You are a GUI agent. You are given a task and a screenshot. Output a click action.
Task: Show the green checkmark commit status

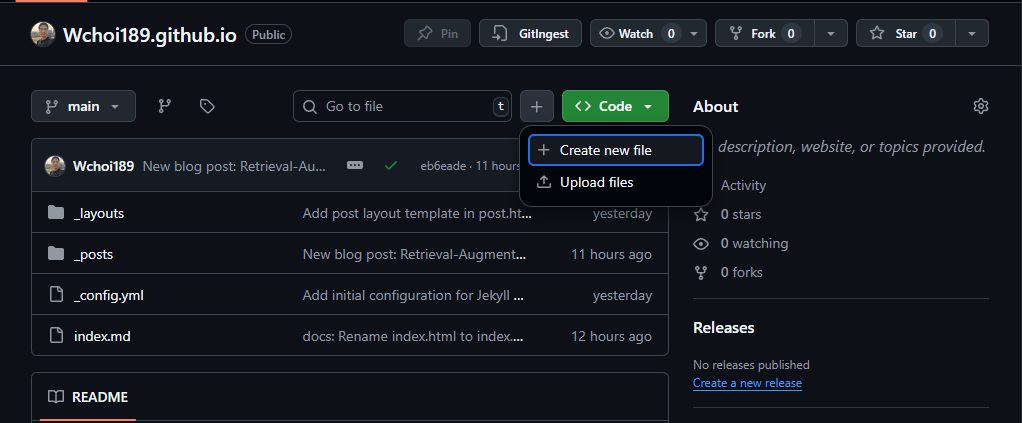(391, 166)
